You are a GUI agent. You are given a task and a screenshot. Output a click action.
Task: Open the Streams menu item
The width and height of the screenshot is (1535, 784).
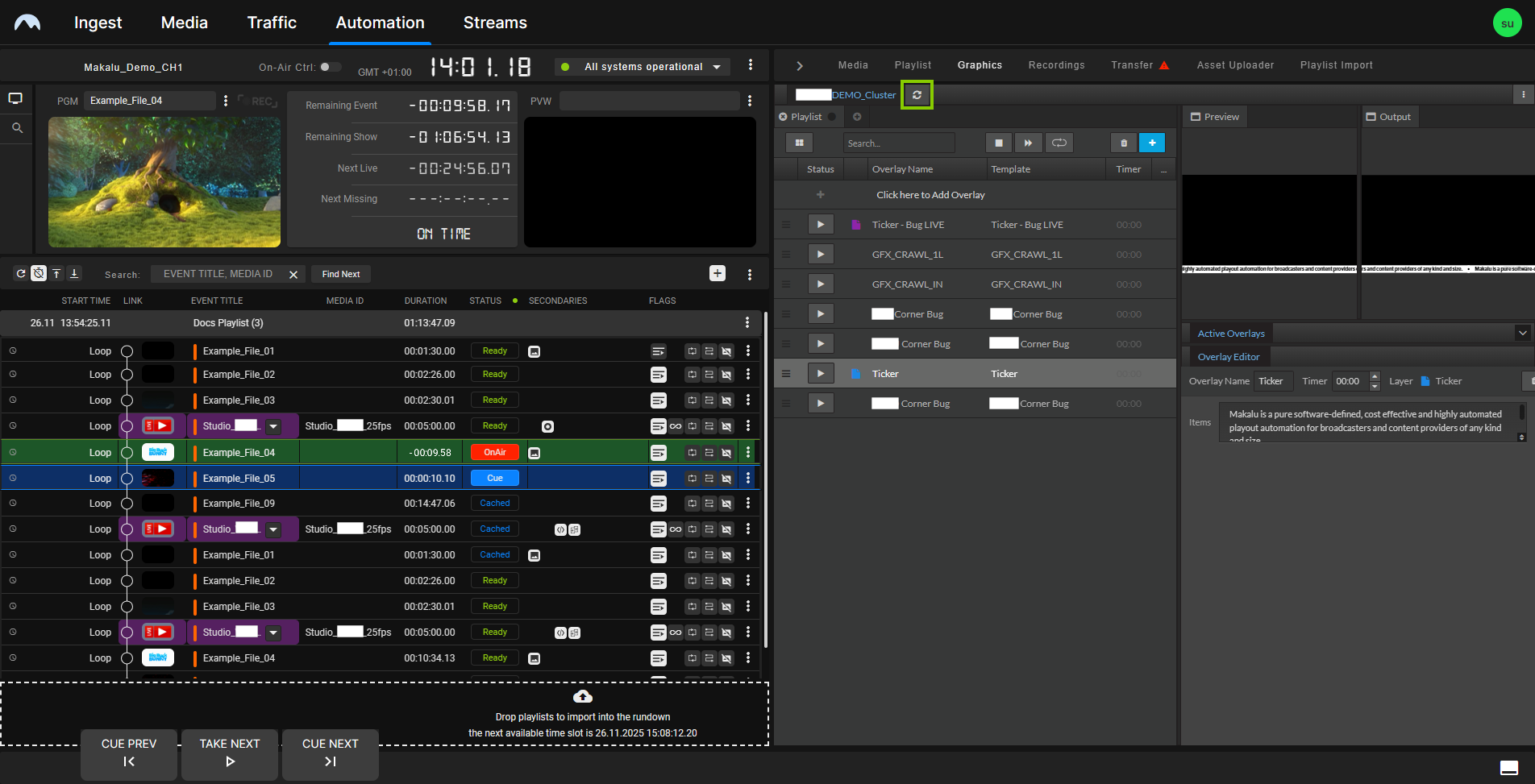pos(494,23)
